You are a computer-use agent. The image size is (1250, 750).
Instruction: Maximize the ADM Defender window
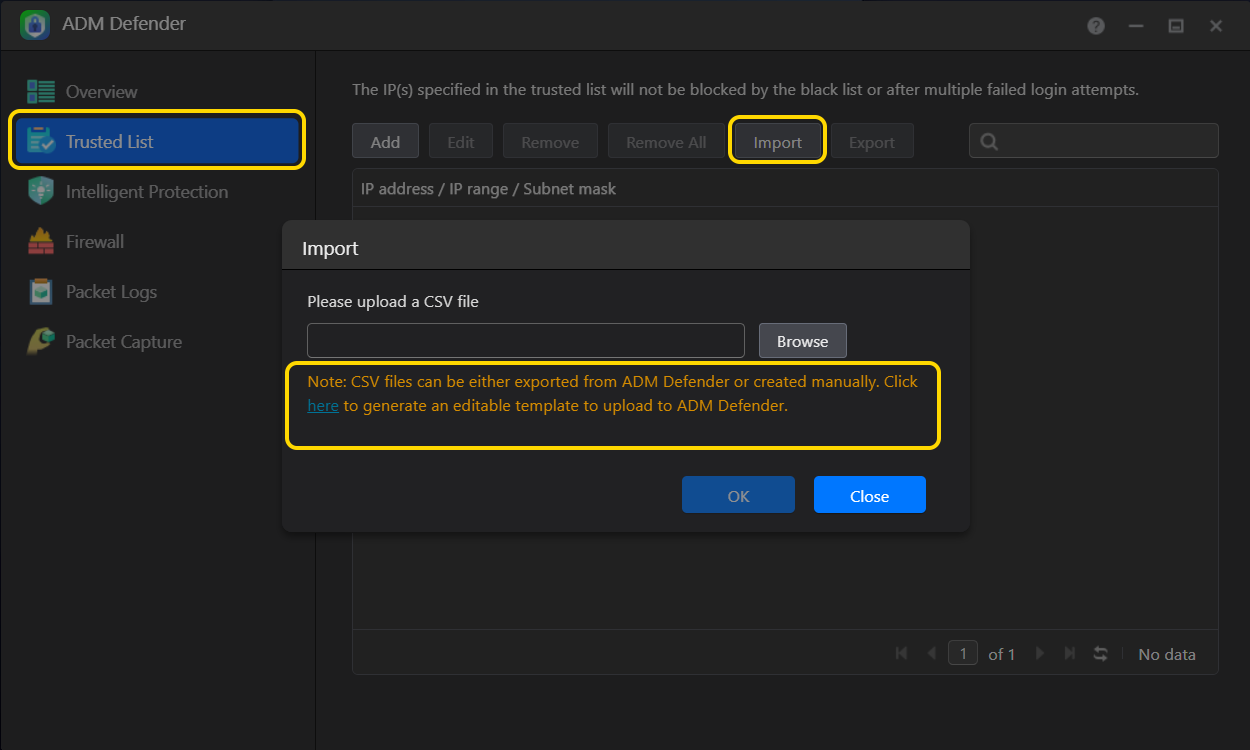pos(1176,26)
